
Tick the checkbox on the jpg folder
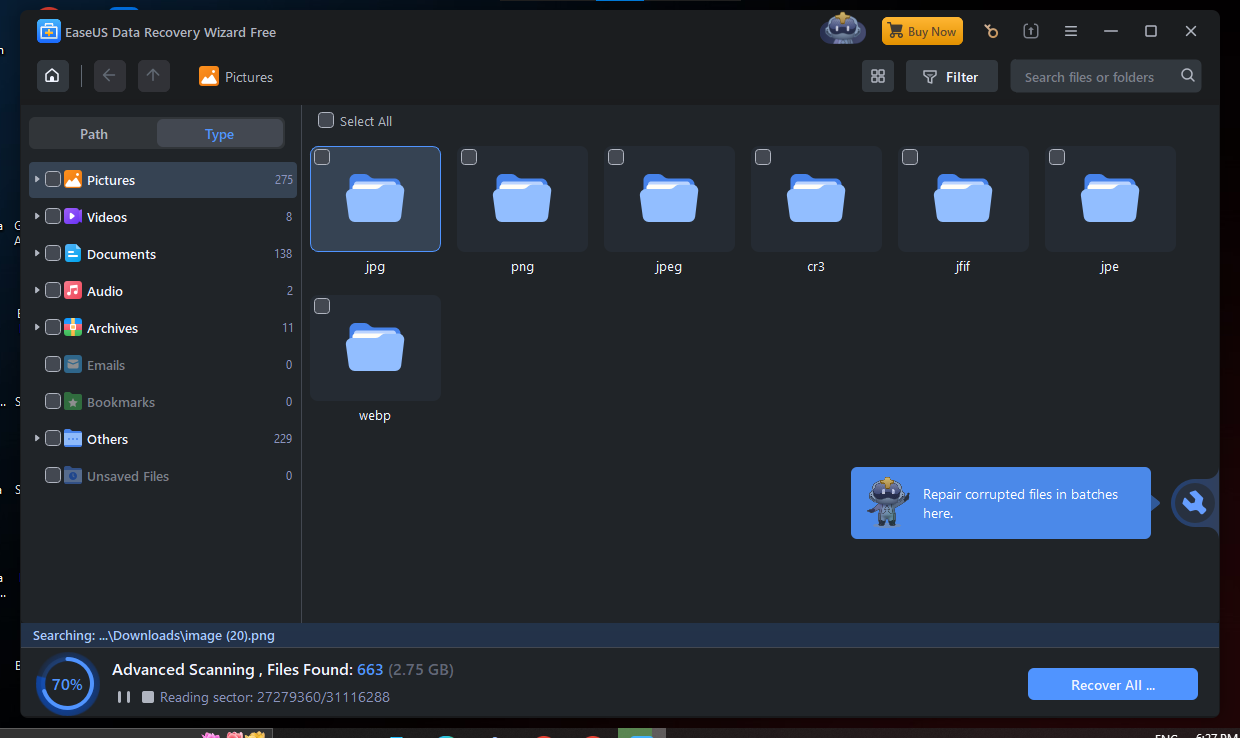[x=322, y=157]
